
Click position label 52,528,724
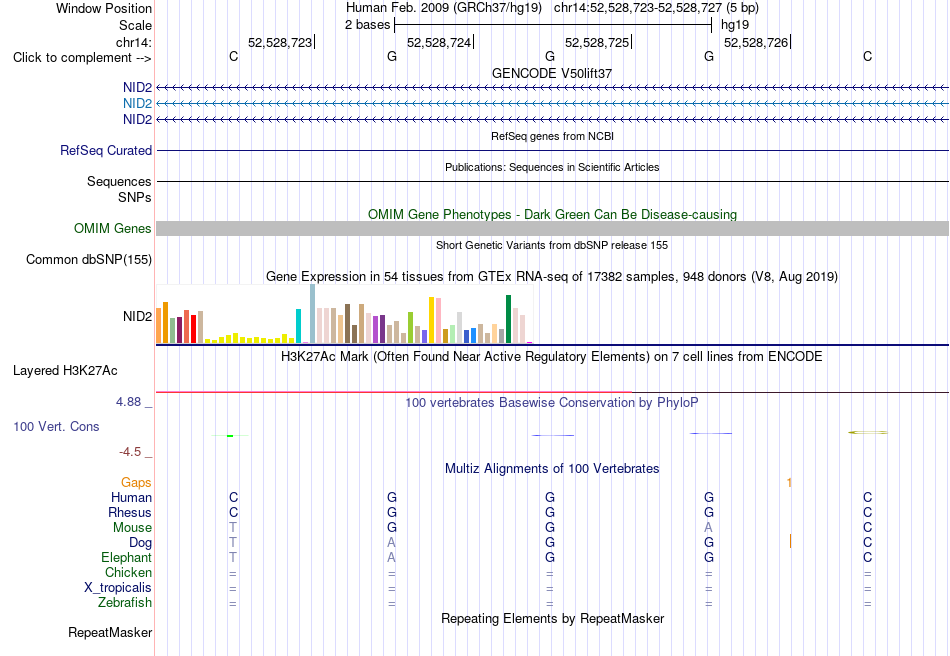click(439, 42)
